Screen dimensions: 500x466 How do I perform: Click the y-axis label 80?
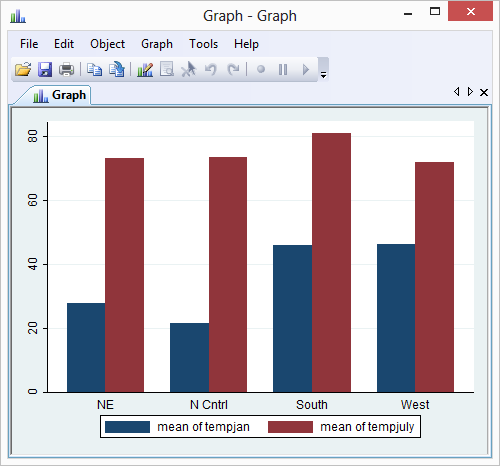coord(33,136)
